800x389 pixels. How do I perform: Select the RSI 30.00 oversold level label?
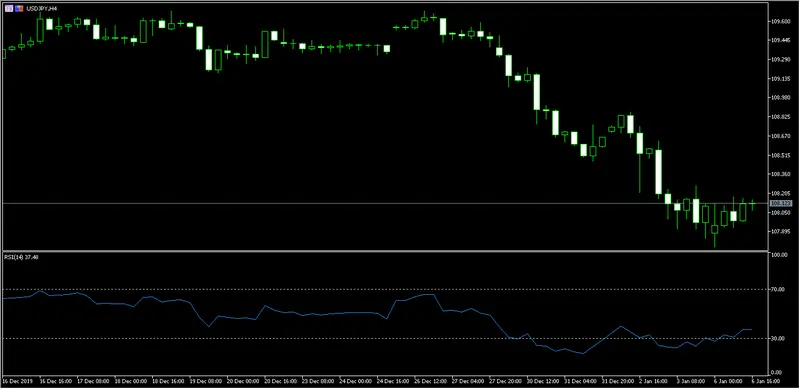coord(777,338)
